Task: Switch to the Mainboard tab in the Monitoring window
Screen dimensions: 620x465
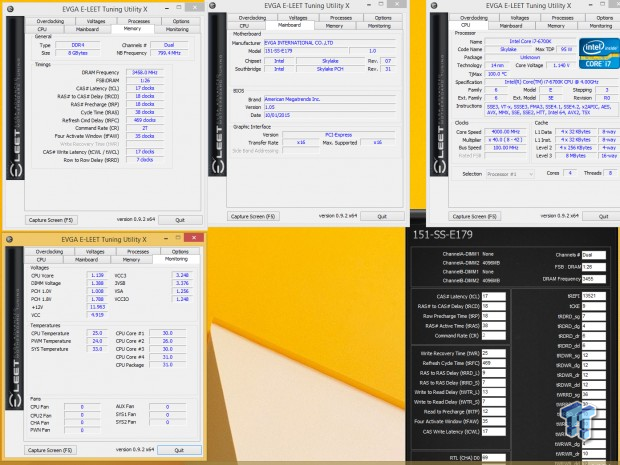Action: coord(86,259)
